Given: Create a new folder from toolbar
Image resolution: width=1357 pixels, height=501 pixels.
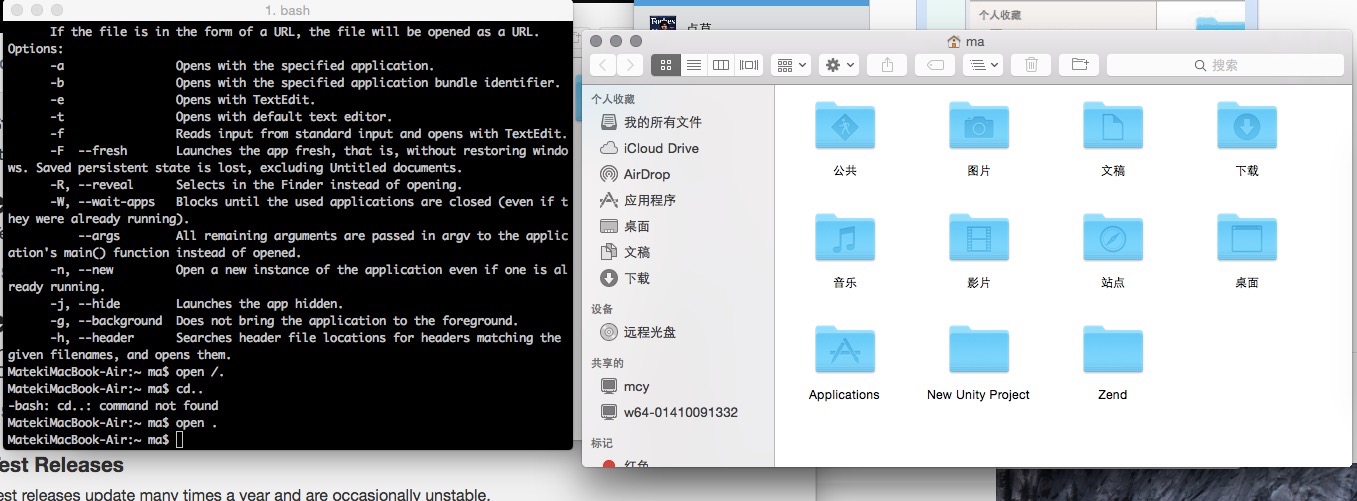Looking at the screenshot, I should (1078, 65).
